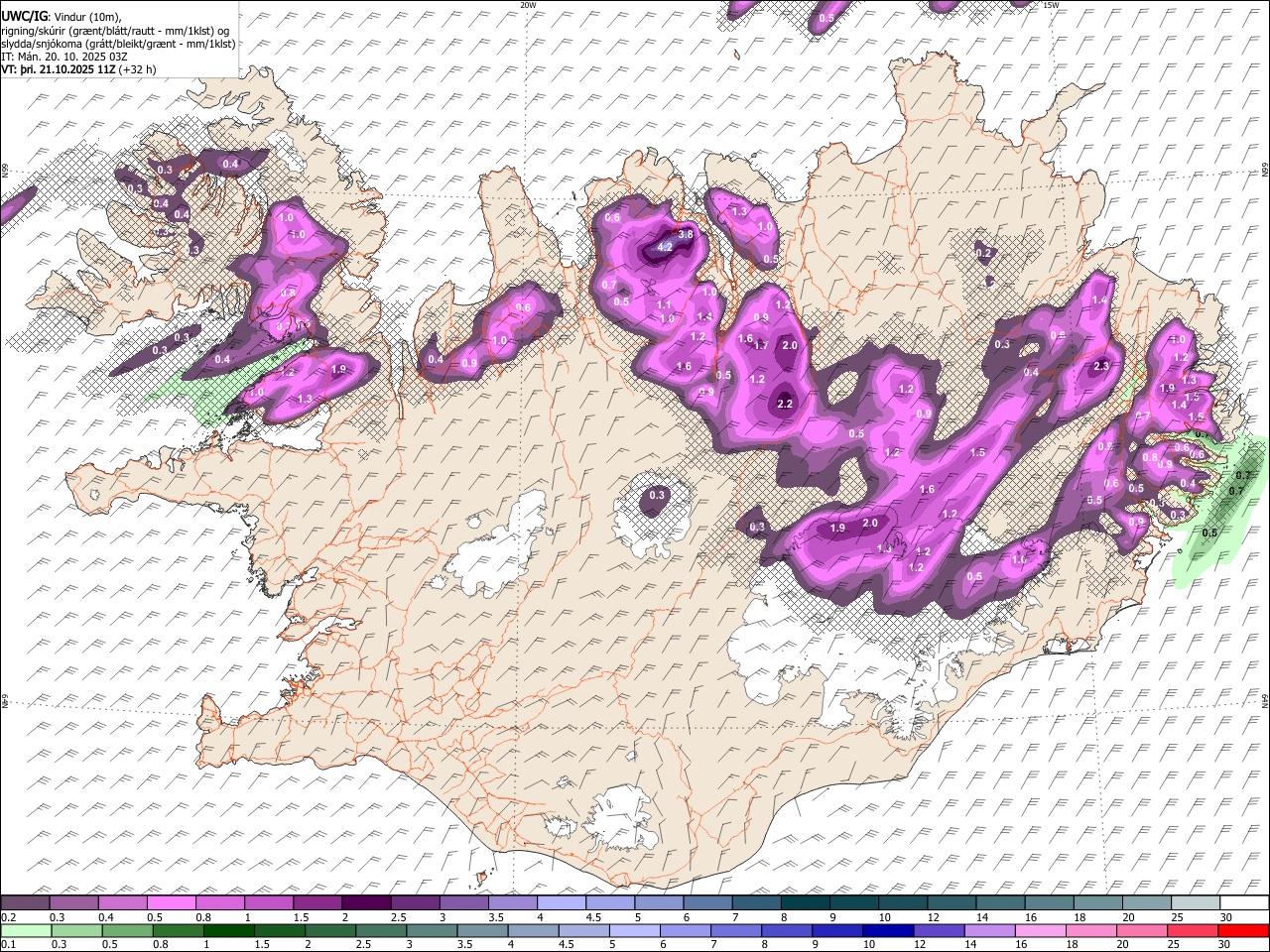The width and height of the screenshot is (1270, 952).
Task: Select the white 30 snow legend swatch
Action: (x=1244, y=903)
